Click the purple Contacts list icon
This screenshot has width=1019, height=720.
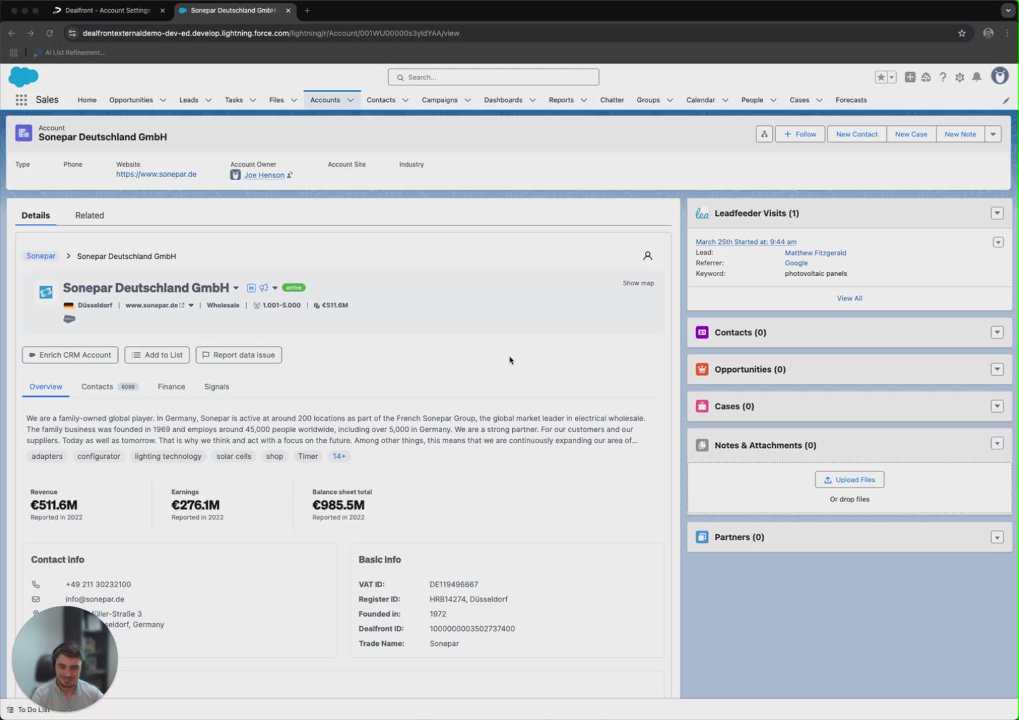click(702, 332)
